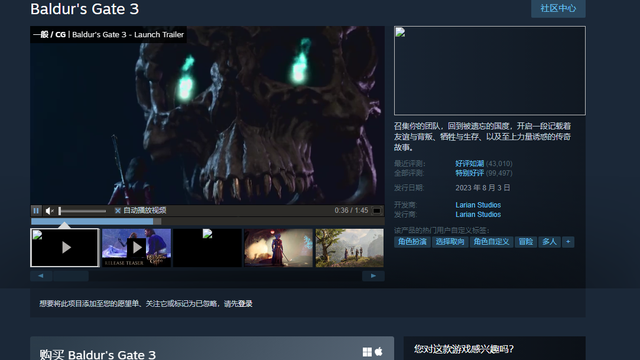Select the first video thumbnail
This screenshot has height=360, width=640.
(x=65, y=248)
